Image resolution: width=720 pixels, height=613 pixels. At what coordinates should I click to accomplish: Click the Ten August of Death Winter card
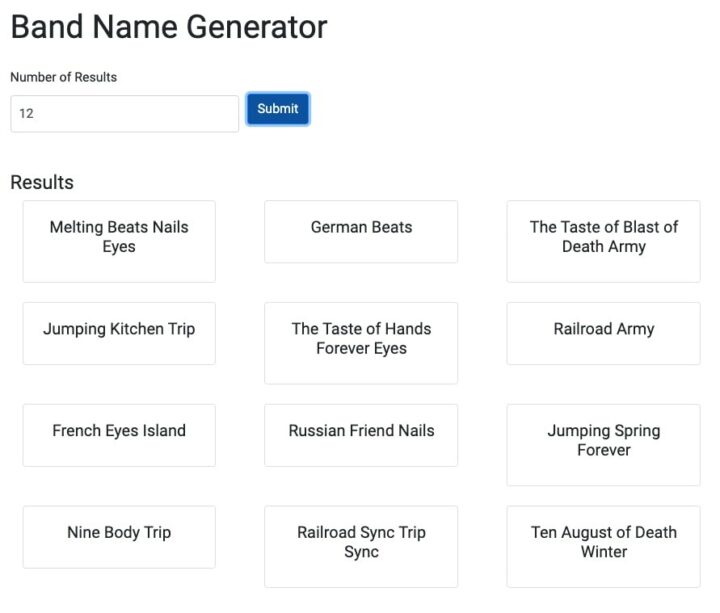pyautogui.click(x=603, y=544)
